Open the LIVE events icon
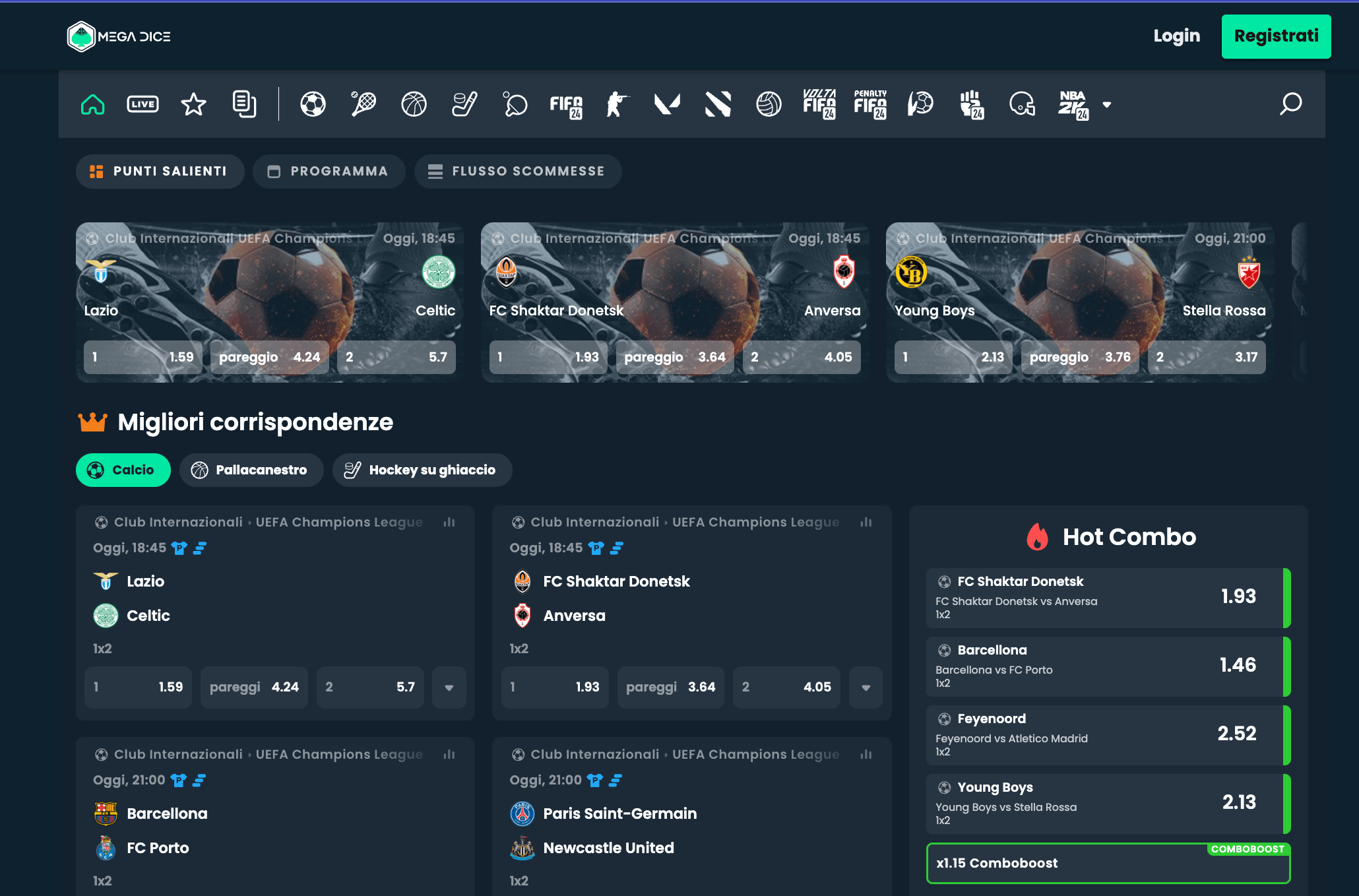The height and width of the screenshot is (896, 1359). (x=142, y=104)
